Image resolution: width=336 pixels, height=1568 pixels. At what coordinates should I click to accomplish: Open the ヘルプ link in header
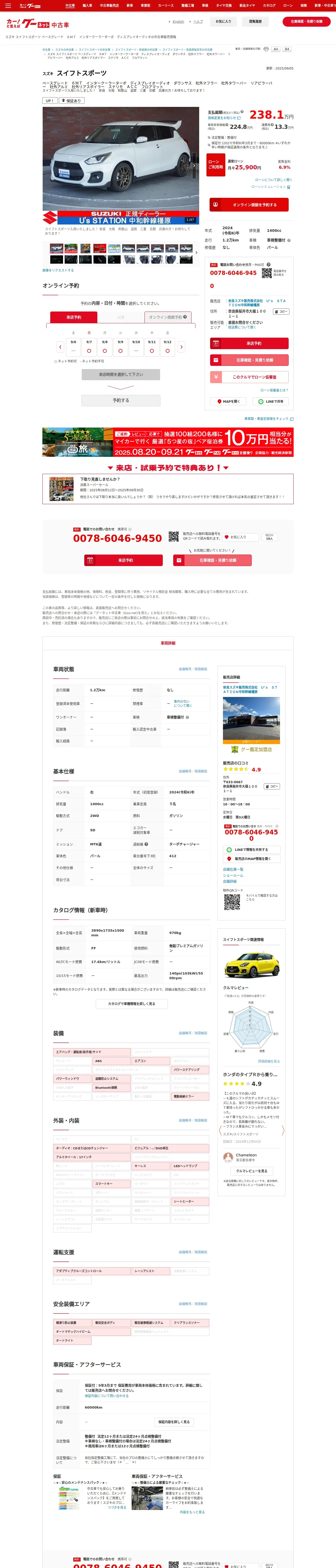tap(198, 21)
